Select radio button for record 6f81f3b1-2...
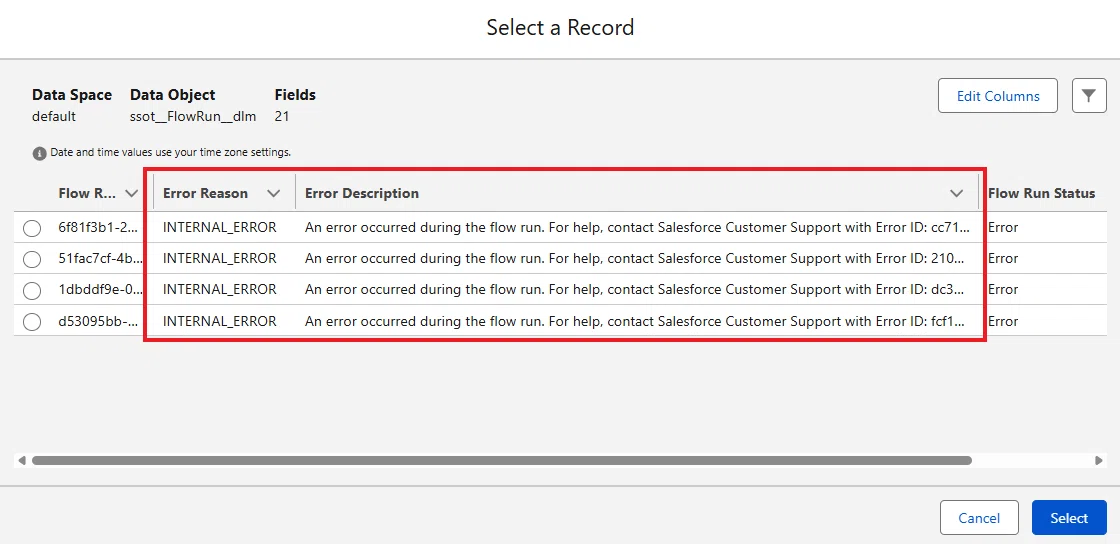This screenshot has width=1120, height=544. coord(32,228)
